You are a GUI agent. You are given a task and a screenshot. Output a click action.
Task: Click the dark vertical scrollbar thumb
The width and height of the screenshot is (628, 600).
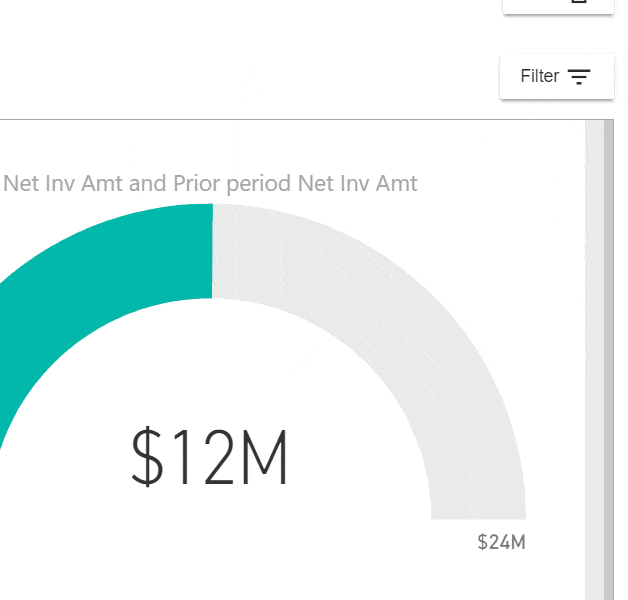[x=609, y=350]
